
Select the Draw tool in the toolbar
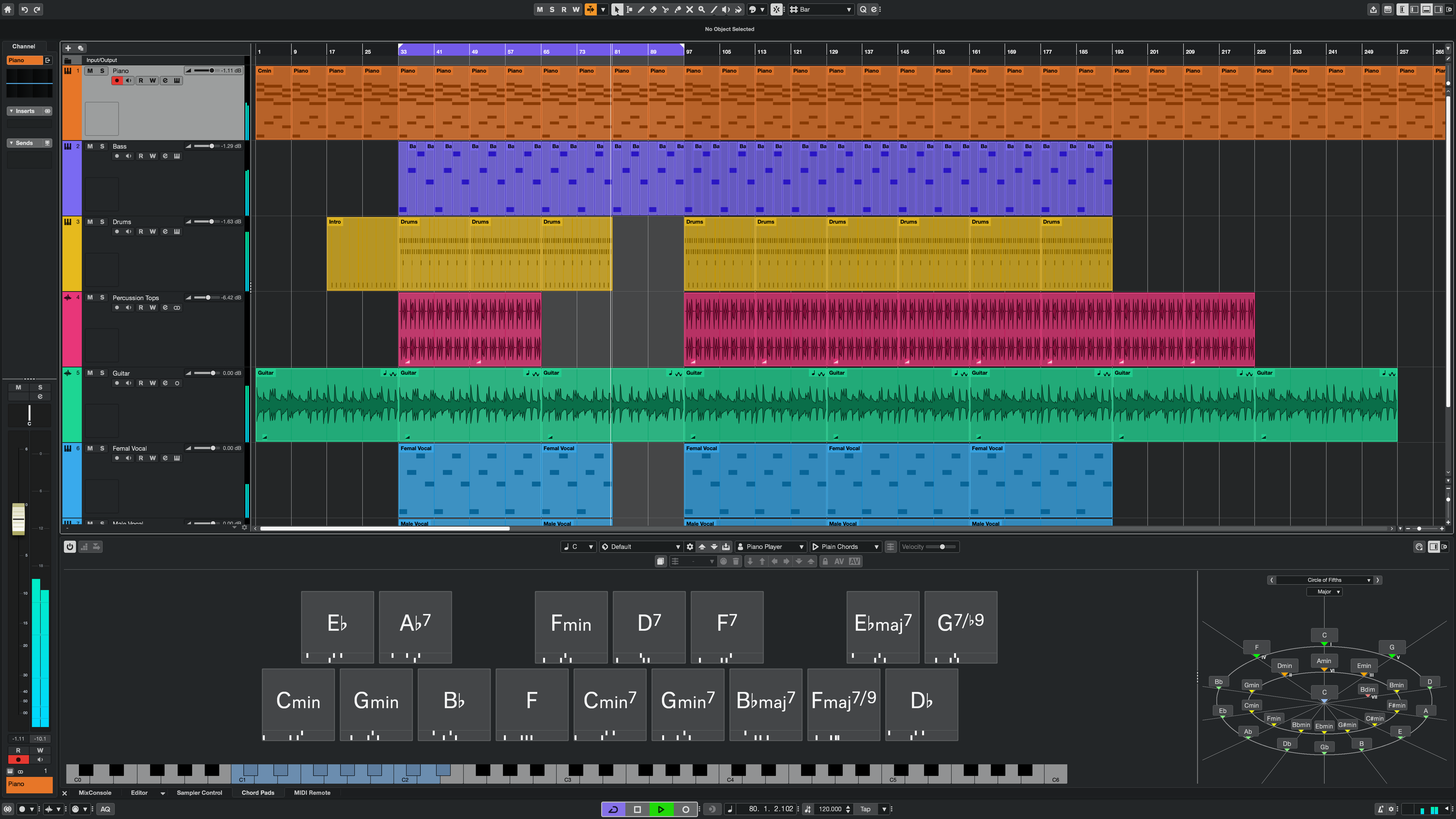(x=641, y=10)
